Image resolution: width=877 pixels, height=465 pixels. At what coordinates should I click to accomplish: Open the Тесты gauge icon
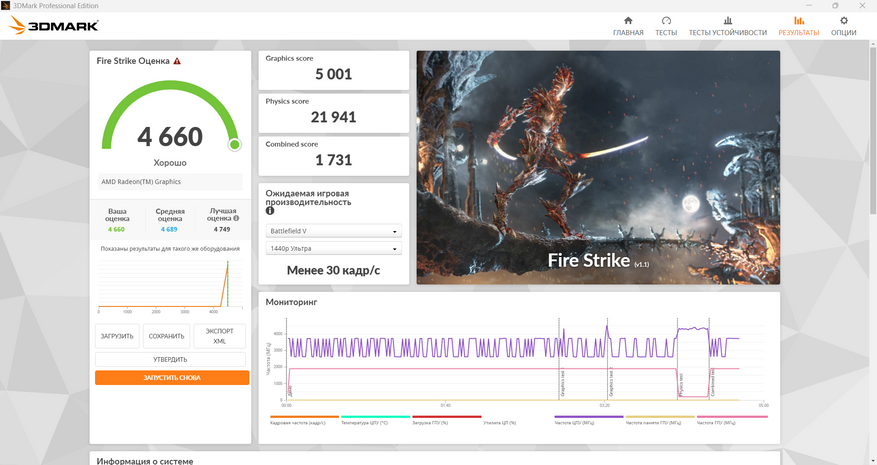666,21
